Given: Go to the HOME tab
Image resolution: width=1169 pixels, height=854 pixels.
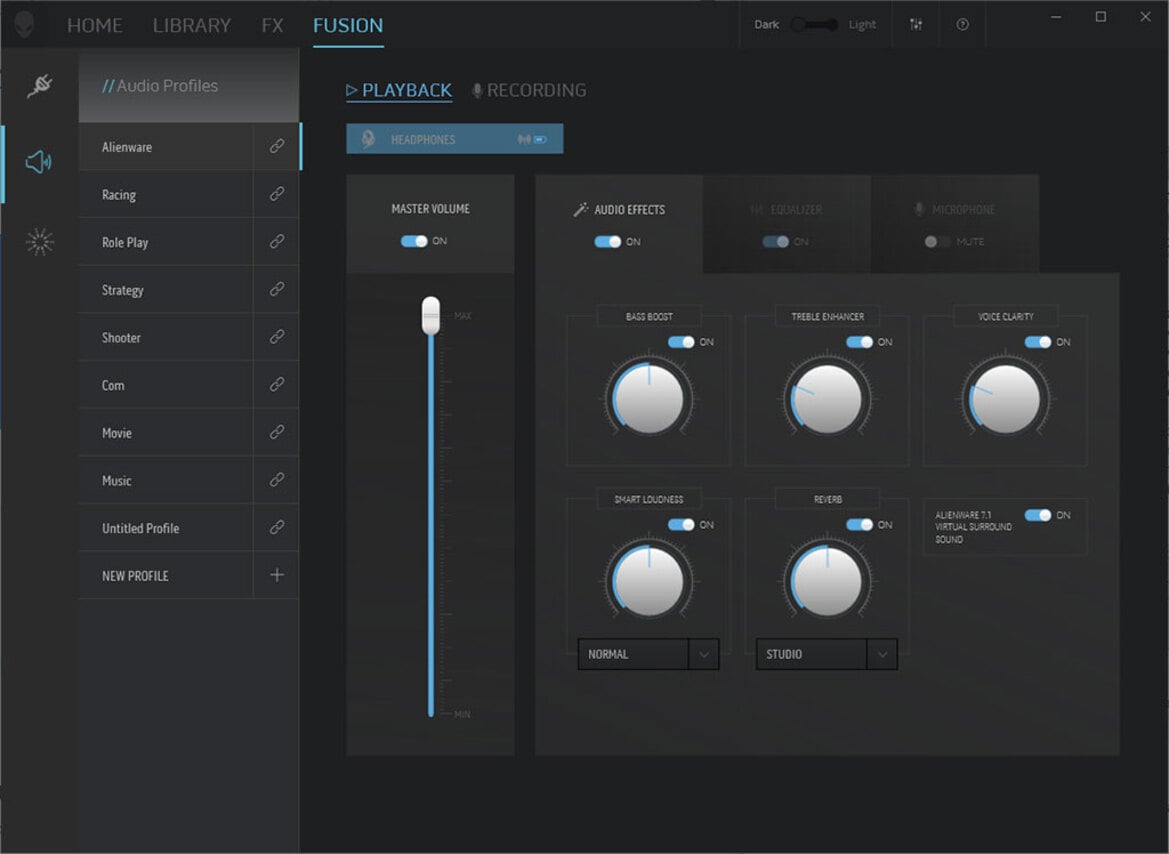Looking at the screenshot, I should pos(95,25).
